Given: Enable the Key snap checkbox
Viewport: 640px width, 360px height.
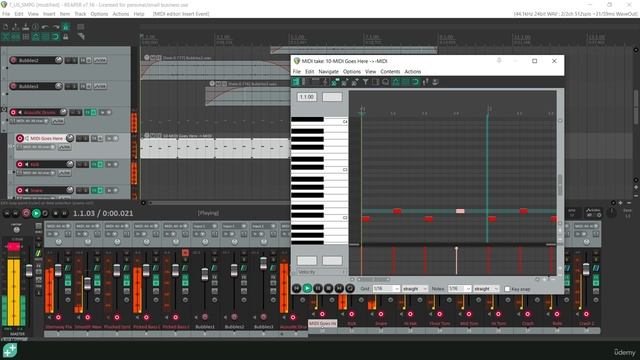Looking at the screenshot, I should point(507,289).
